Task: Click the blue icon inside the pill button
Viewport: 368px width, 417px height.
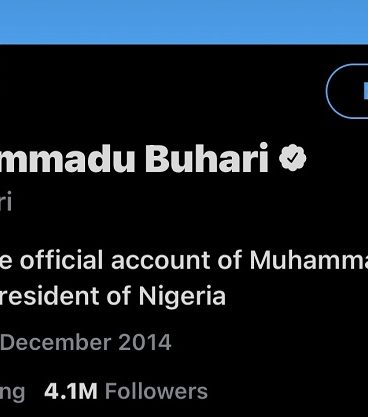Action: 365,91
